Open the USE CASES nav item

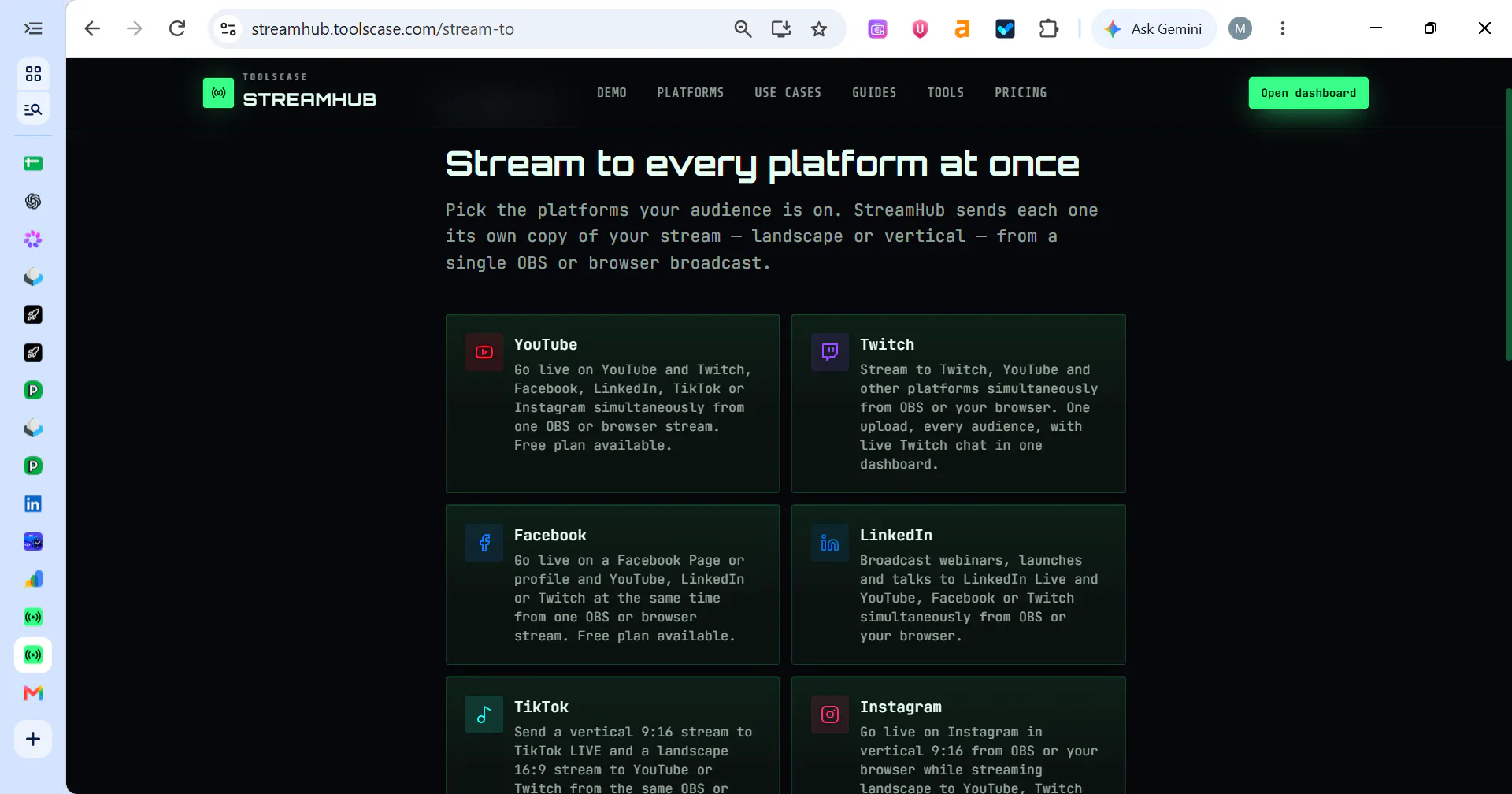(x=787, y=93)
